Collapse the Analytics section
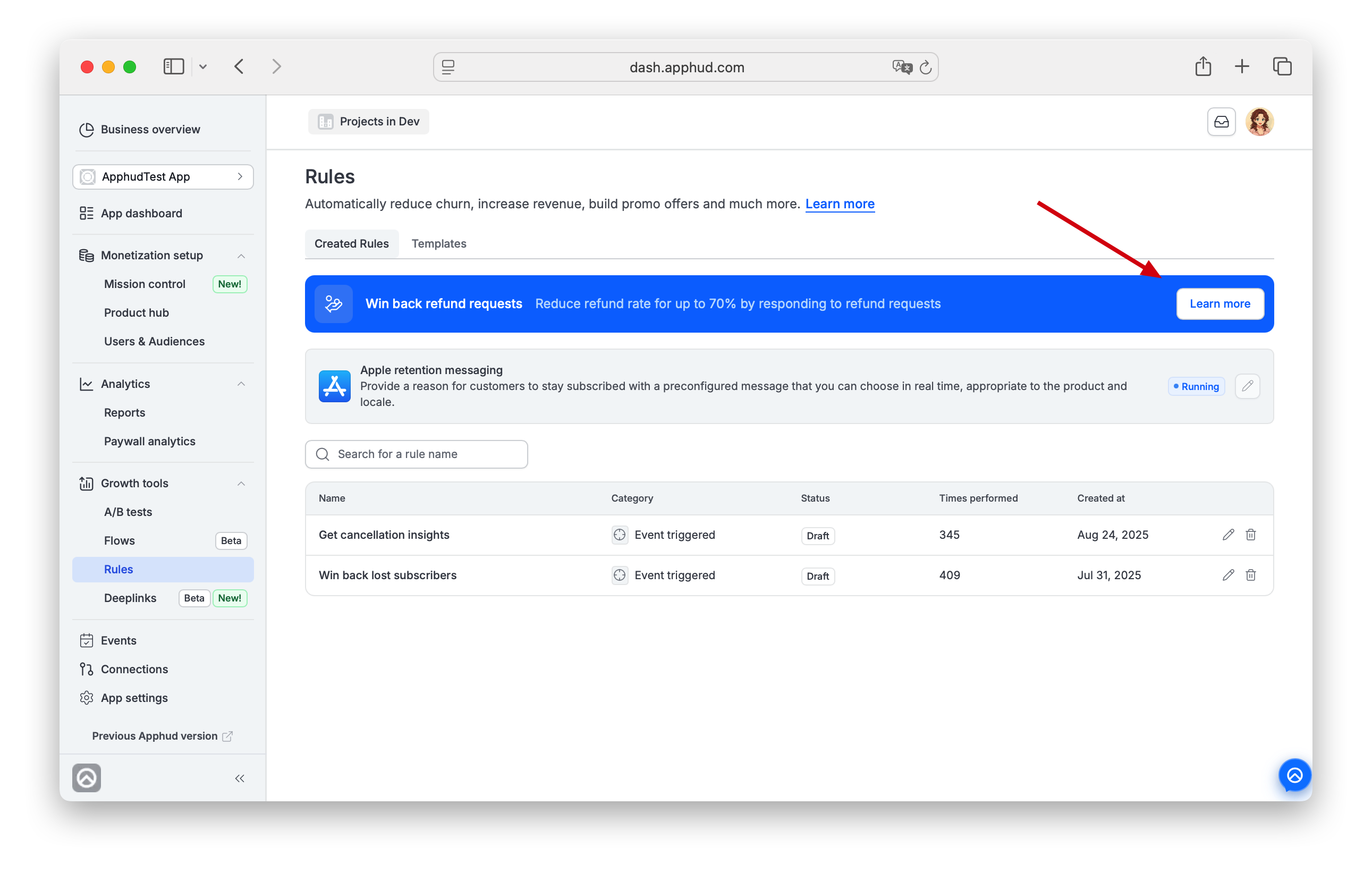1372x881 pixels. coord(241,384)
